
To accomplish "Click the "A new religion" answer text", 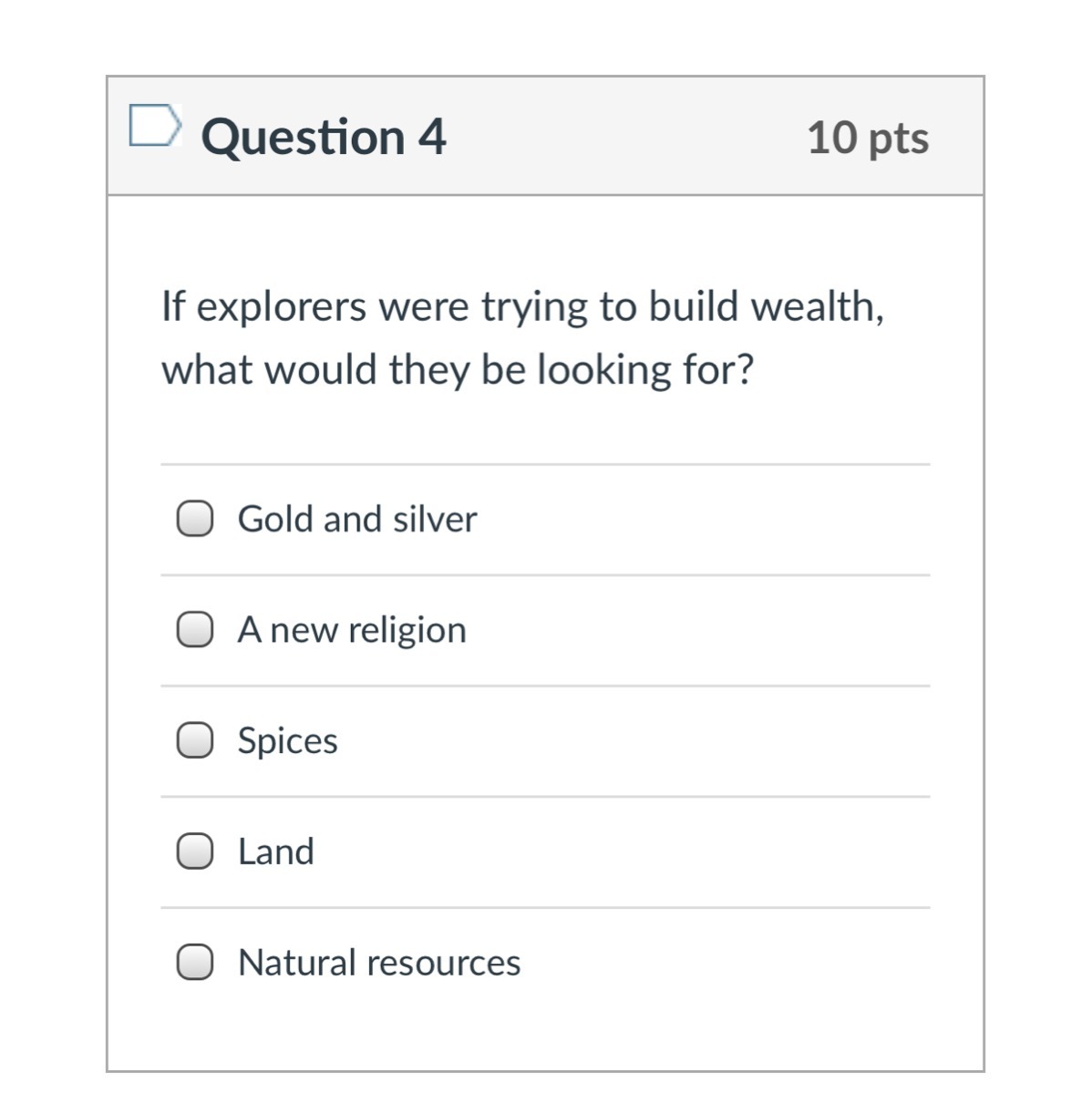I will pos(352,630).
